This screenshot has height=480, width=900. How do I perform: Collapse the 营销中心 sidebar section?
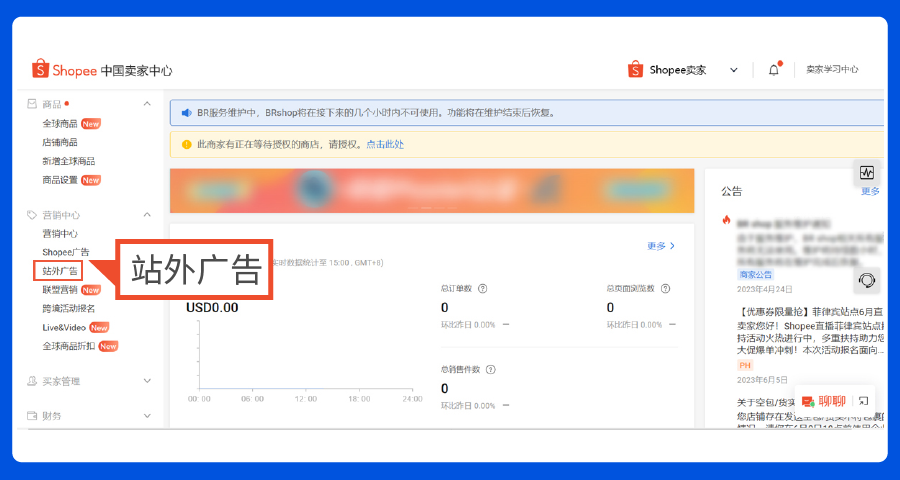(147, 215)
